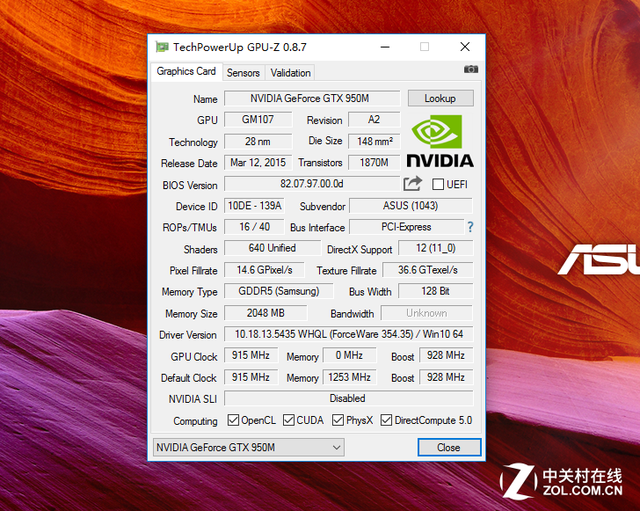
Task: Close GPU-Z with the title bar X
Action: [465, 47]
